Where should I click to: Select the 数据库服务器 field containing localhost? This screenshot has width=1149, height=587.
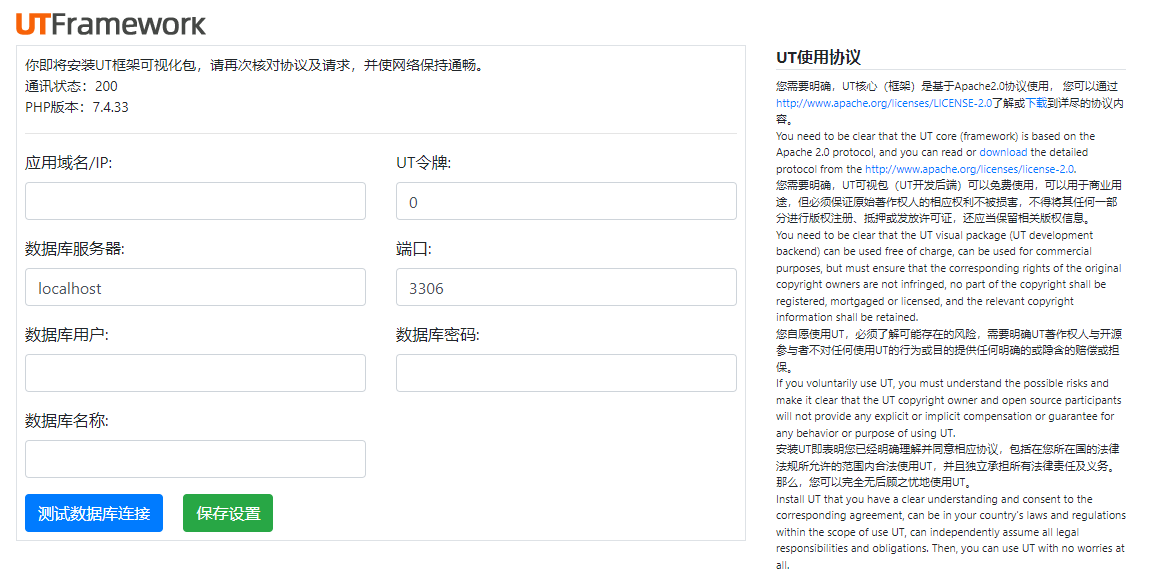195,287
